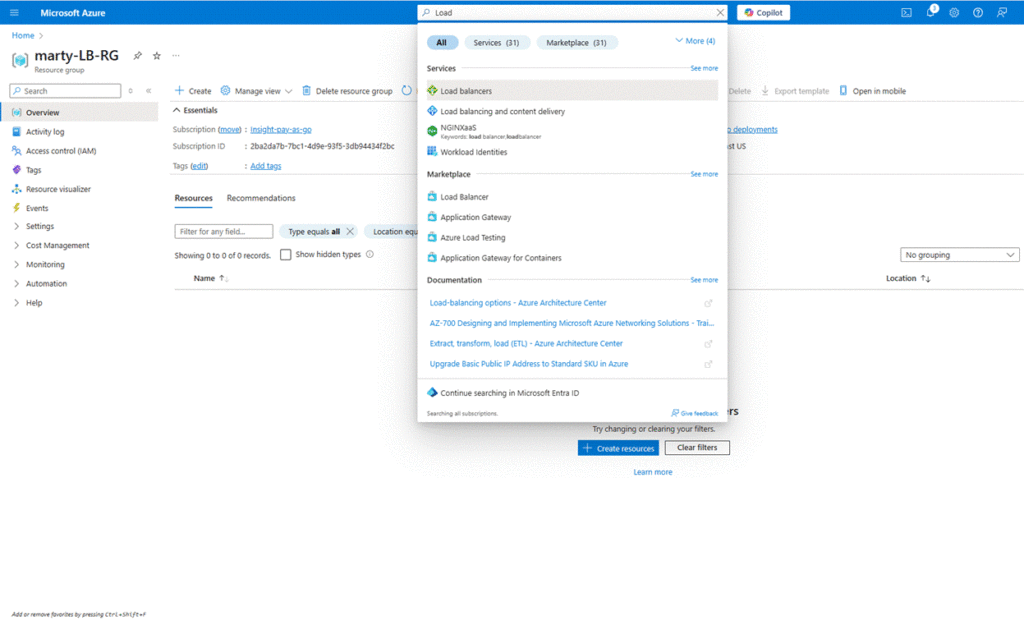This screenshot has height=620, width=1024.
Task: Expand the Monitoring sidebar section
Action: pos(44,265)
